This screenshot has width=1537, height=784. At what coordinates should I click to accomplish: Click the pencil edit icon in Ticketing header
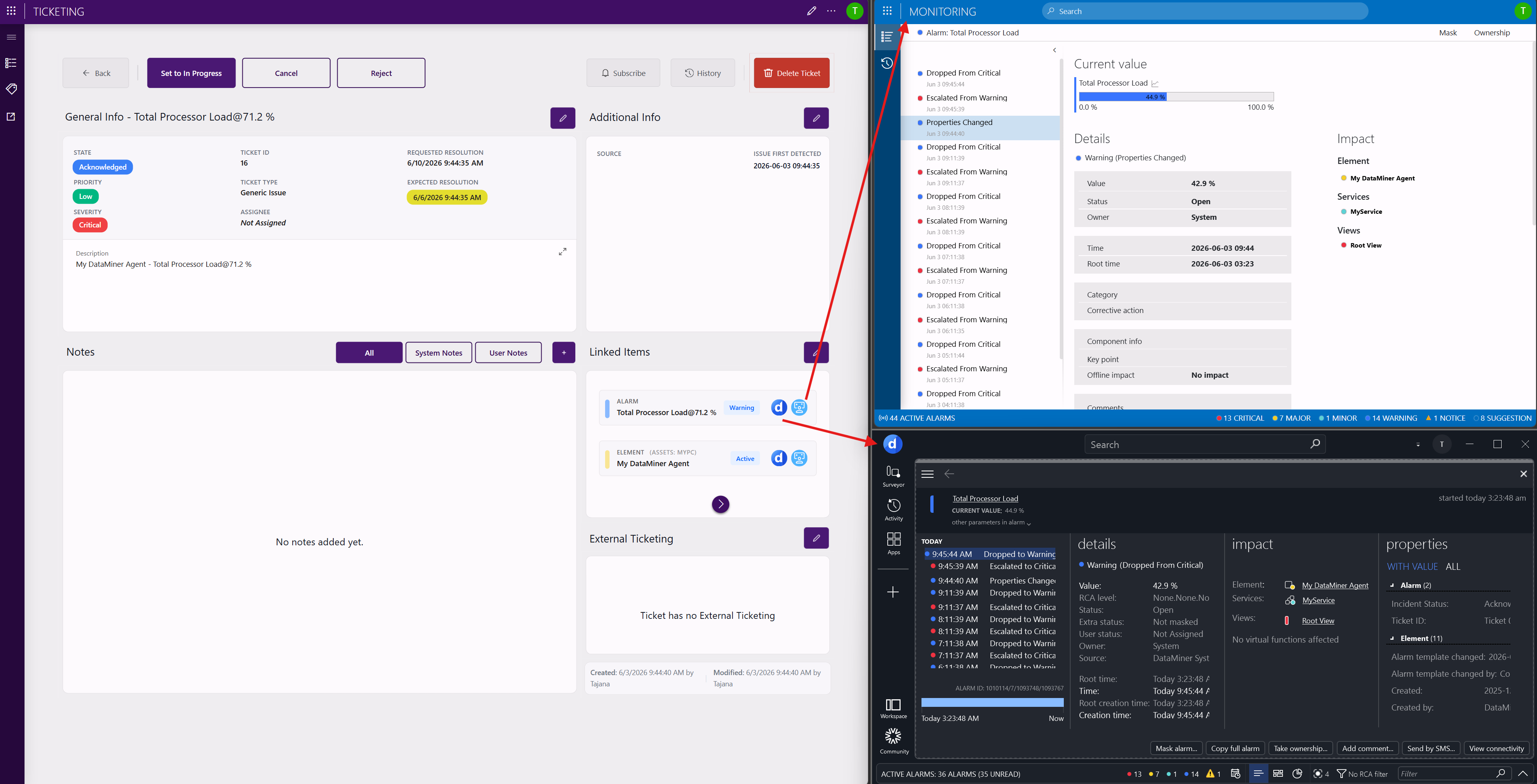(811, 11)
